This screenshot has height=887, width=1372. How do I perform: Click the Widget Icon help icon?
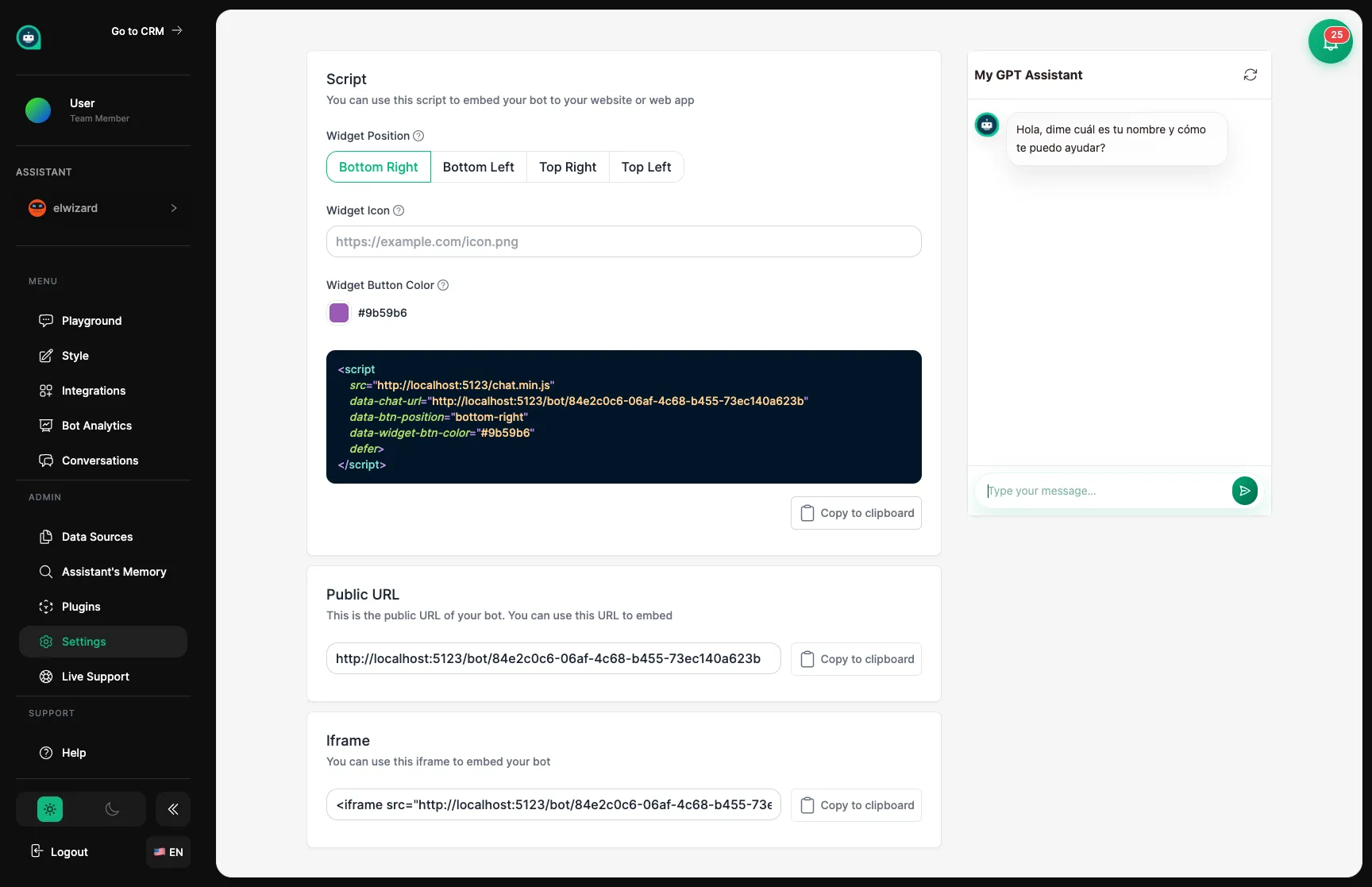coord(399,210)
